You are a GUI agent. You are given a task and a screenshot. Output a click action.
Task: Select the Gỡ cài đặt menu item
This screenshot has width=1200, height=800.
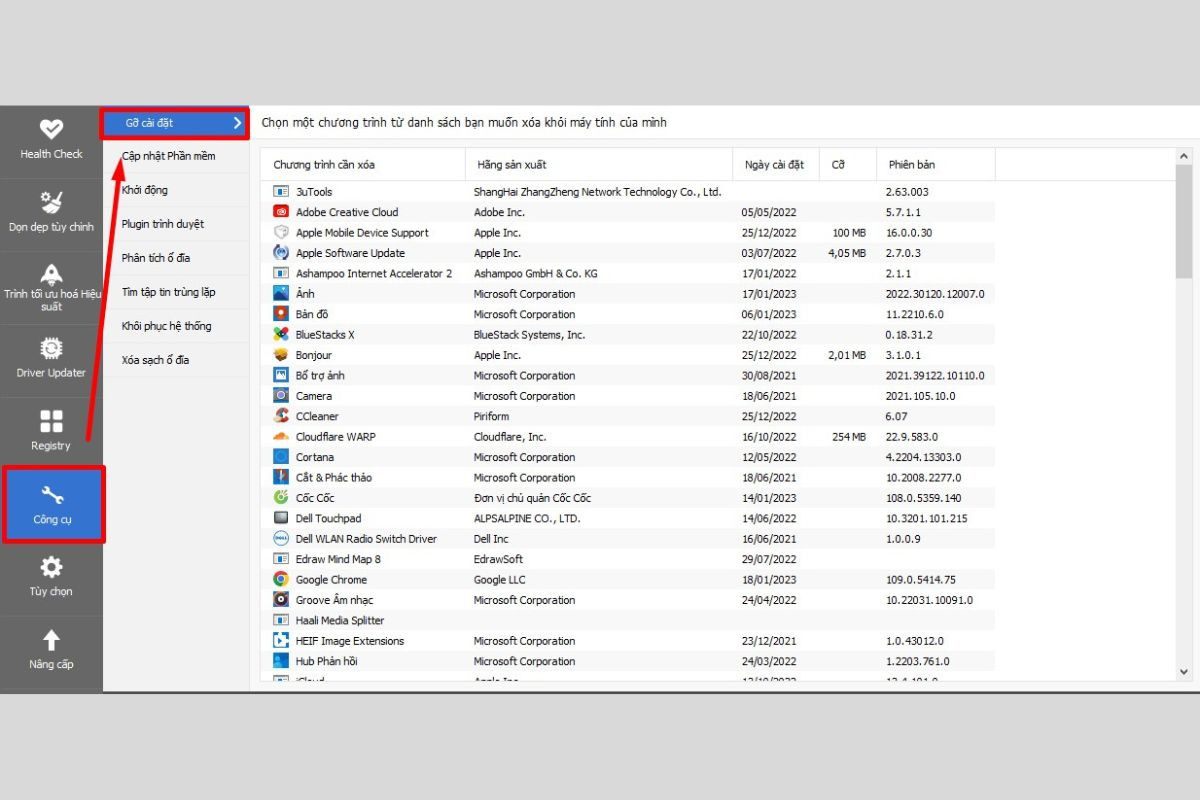pyautogui.click(x=174, y=123)
